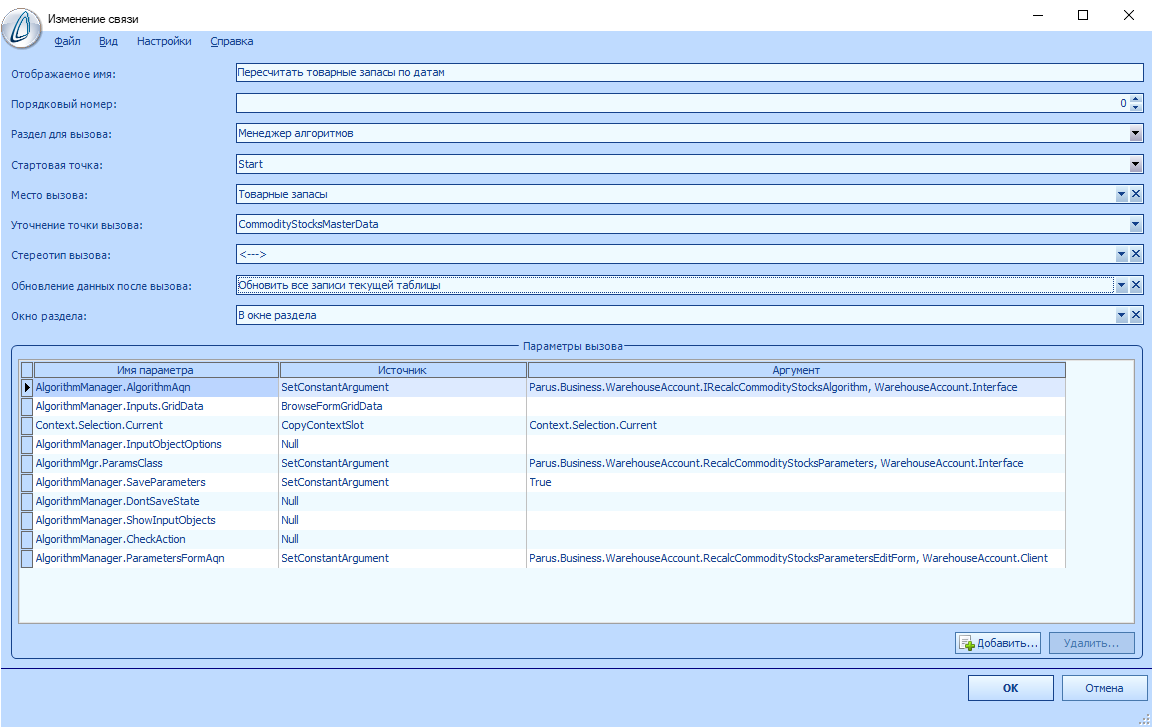This screenshot has width=1153, height=728.
Task: Click the Удалить button
Action: pyautogui.click(x=1091, y=643)
